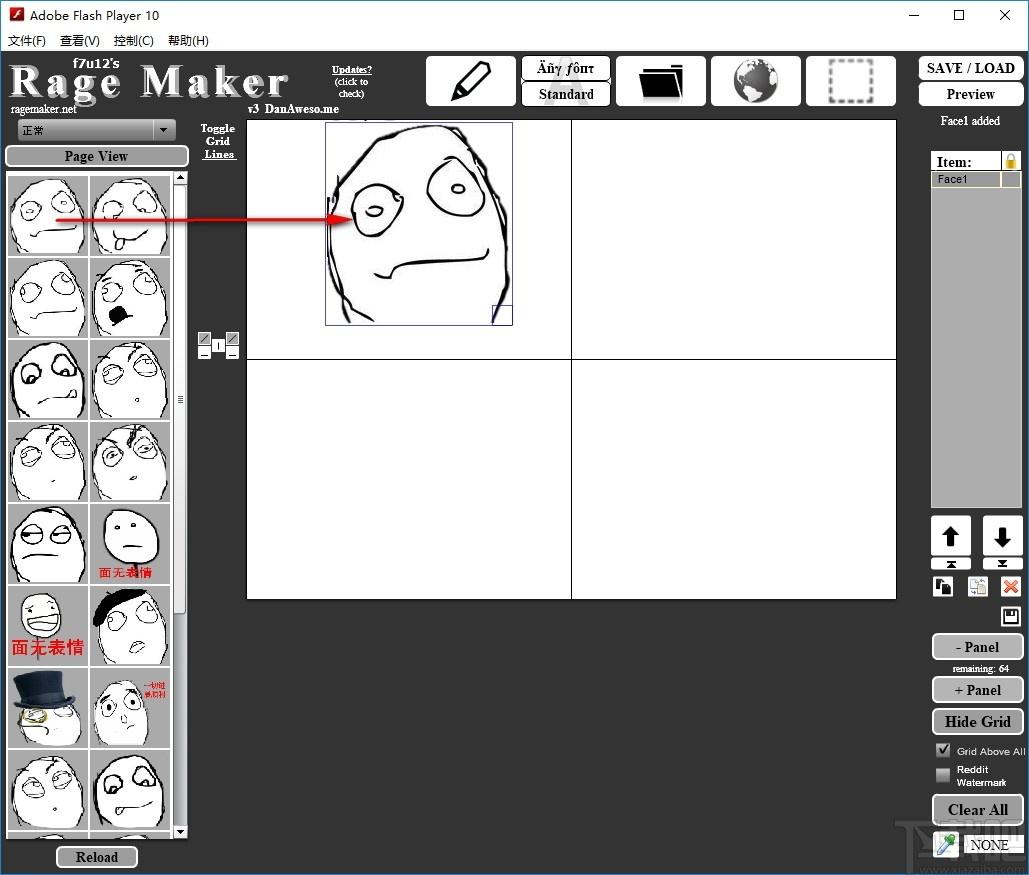The width and height of the screenshot is (1029, 875).
Task: Click the face list scroll-down arrow
Action: pos(180,832)
